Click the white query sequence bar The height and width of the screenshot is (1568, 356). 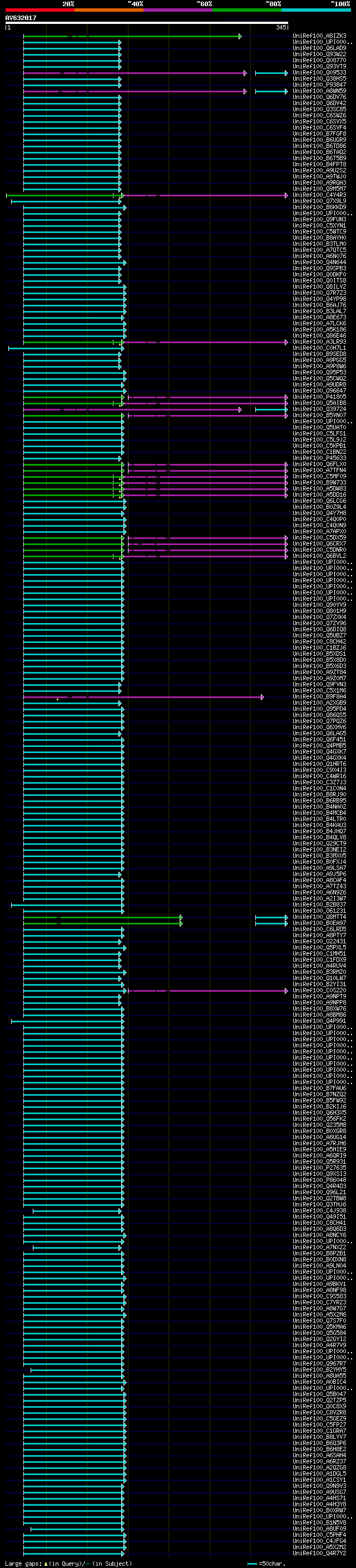(x=147, y=22)
